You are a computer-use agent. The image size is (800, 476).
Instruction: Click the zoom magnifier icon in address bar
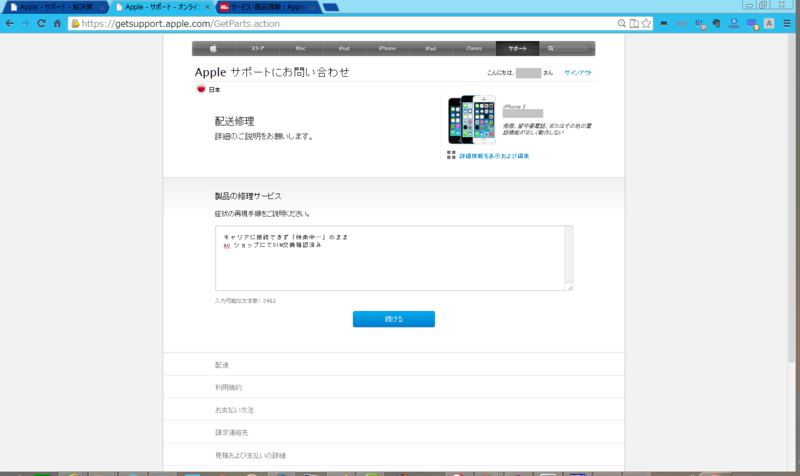coord(621,23)
